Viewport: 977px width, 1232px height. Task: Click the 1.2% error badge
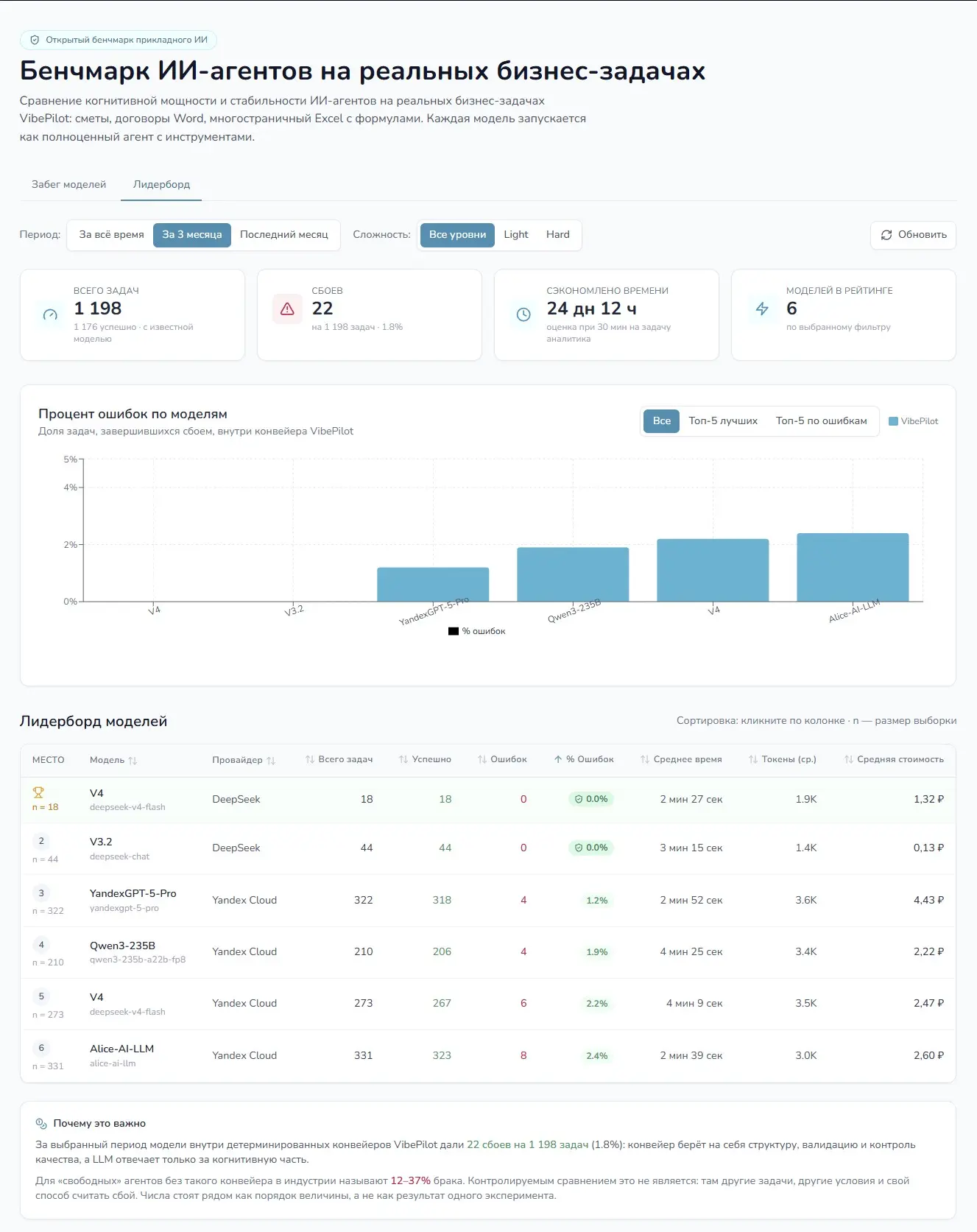coord(596,900)
